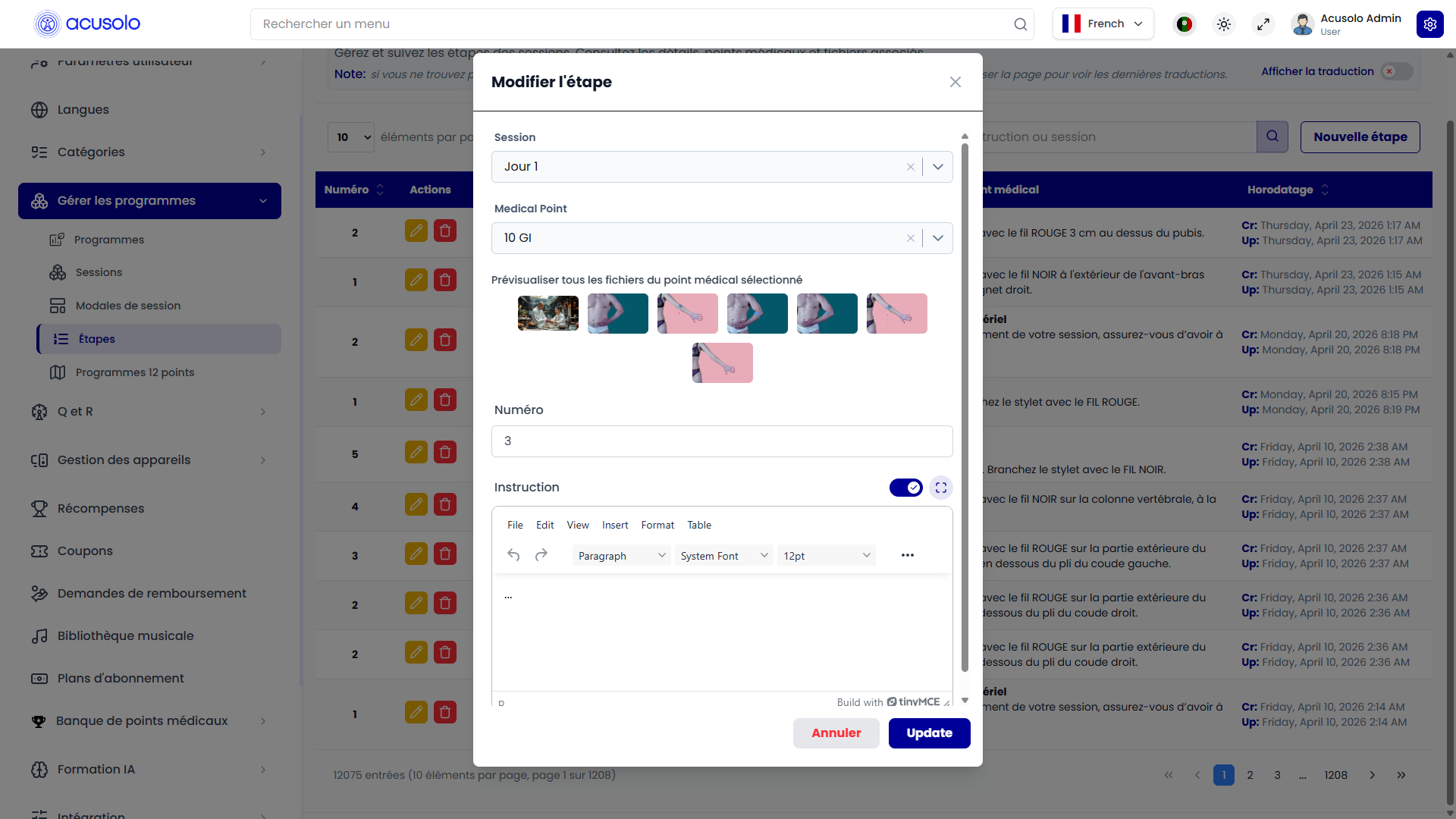This screenshot has width=1456, height=819.
Task: Open the 12pt font size dropdown
Action: [826, 556]
